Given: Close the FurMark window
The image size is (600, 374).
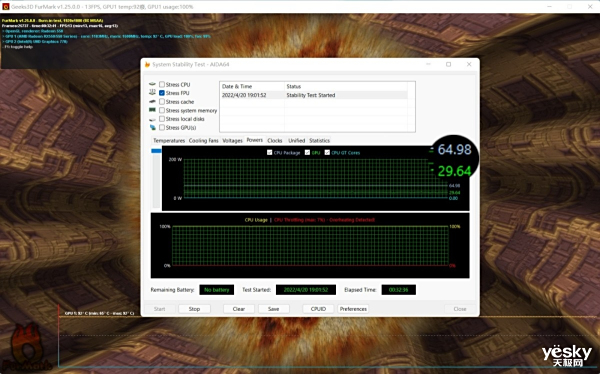Looking at the screenshot, I should click(x=590, y=7).
